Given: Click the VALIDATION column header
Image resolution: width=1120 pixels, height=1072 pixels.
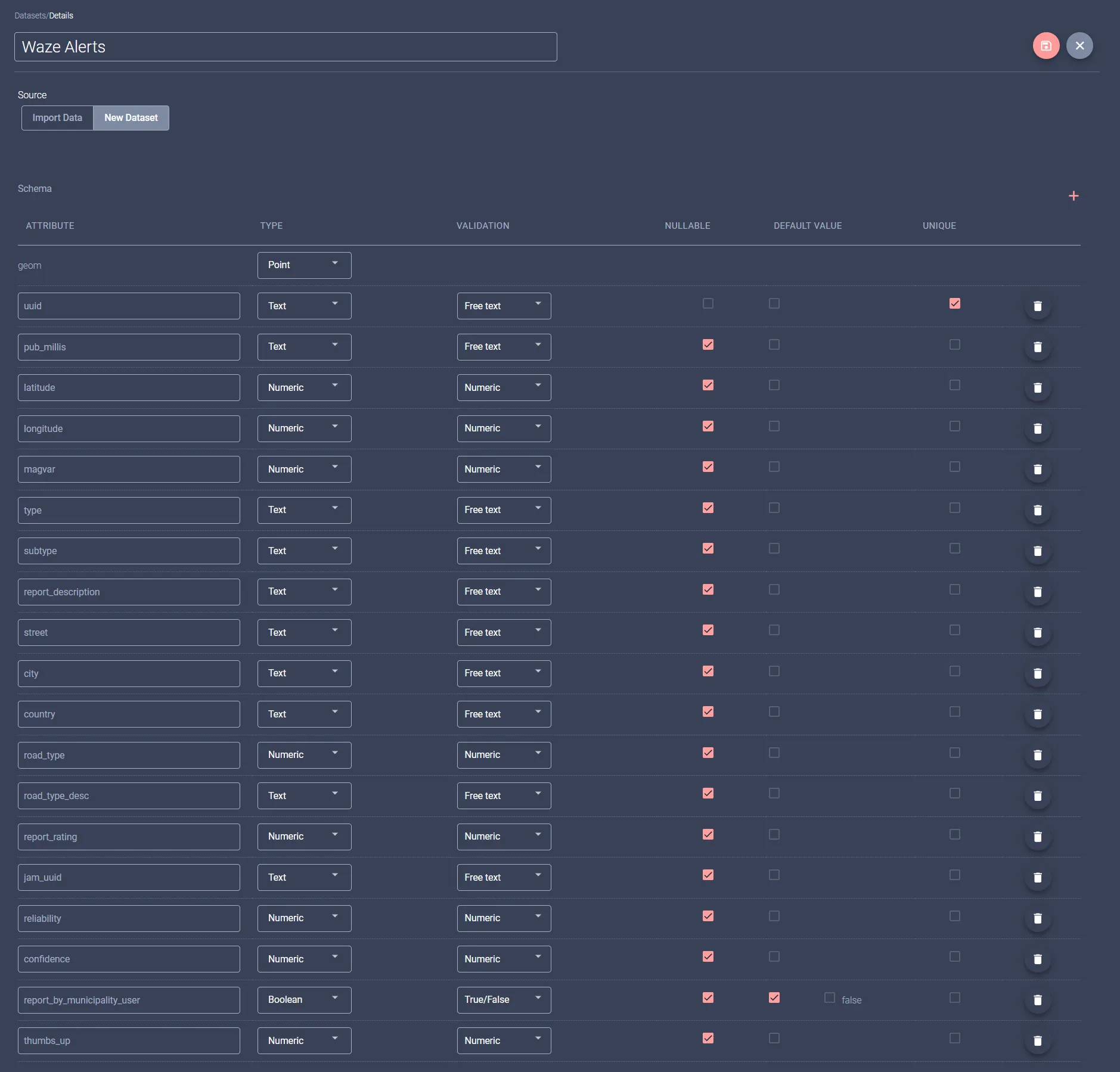Looking at the screenshot, I should [483, 226].
